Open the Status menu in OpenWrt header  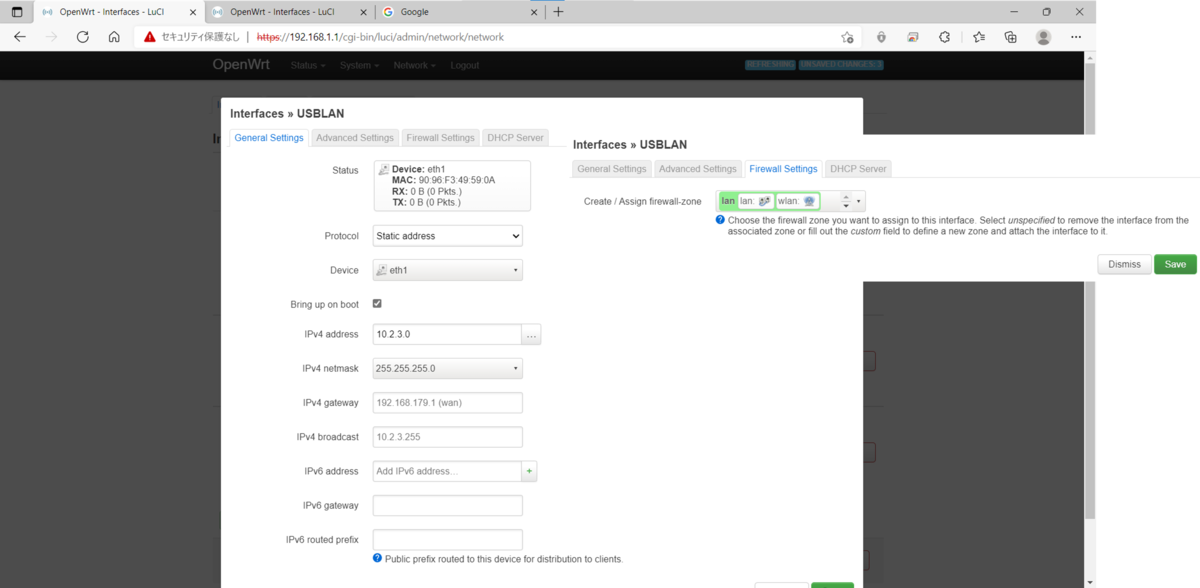[308, 65]
